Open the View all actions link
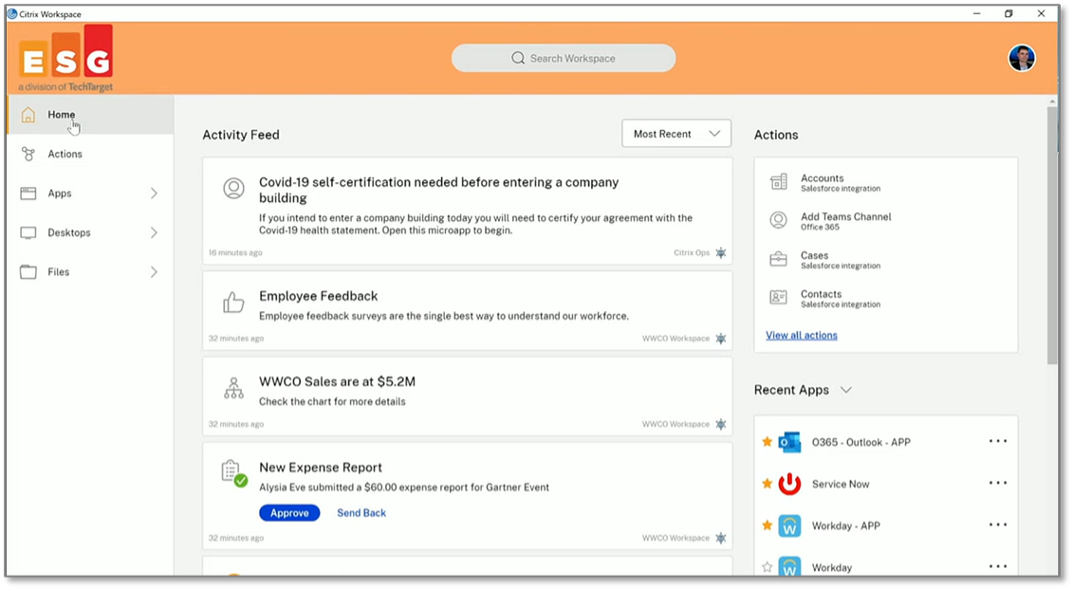 [x=801, y=336]
